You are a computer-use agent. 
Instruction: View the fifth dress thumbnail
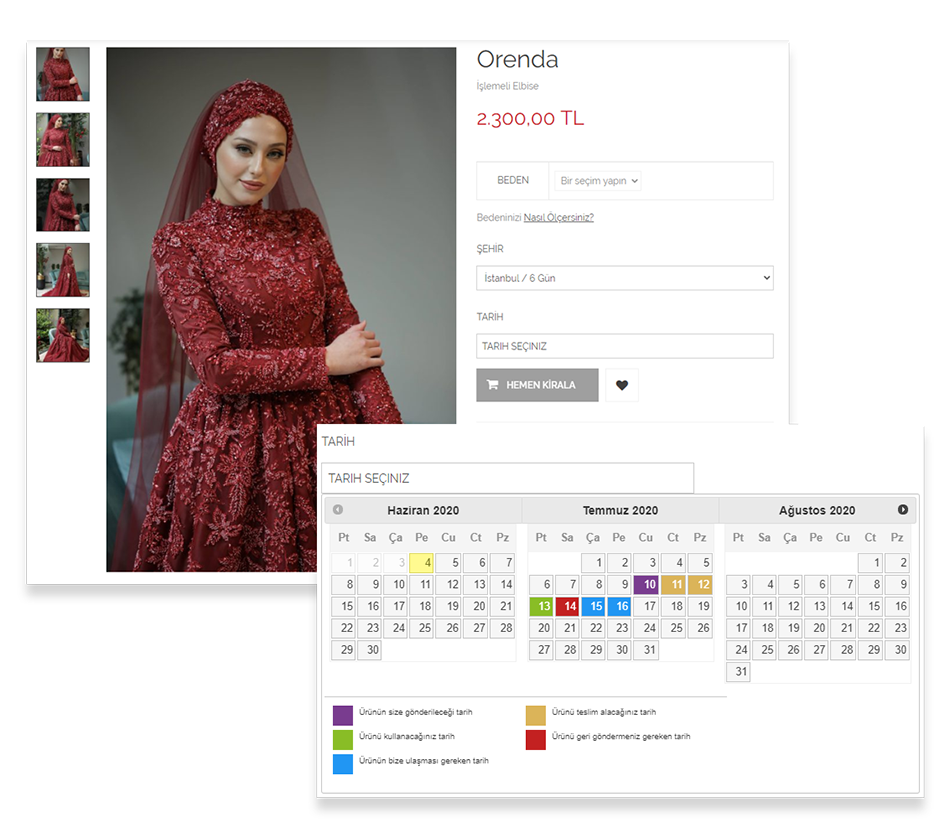click(x=63, y=335)
